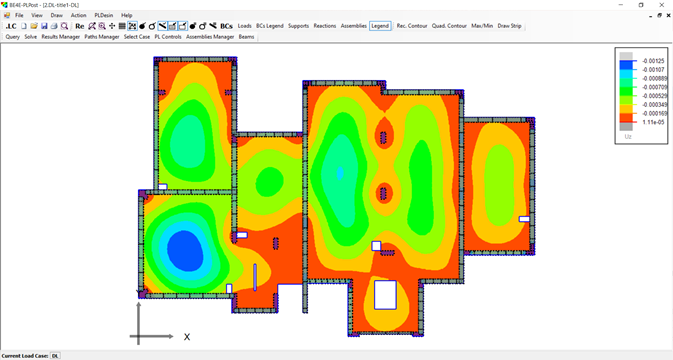Create a new file with blank page icon
The image size is (673, 360).
click(x=24, y=26)
